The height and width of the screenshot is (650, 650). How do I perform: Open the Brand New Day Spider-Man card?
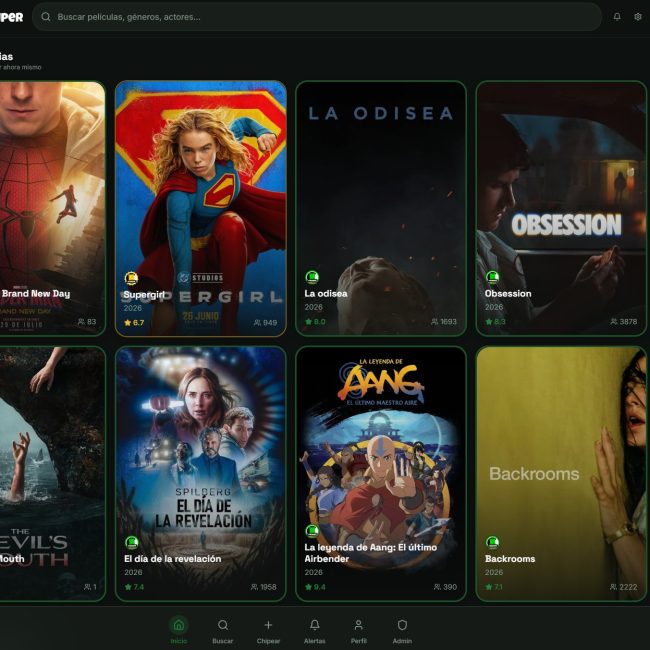click(x=52, y=209)
